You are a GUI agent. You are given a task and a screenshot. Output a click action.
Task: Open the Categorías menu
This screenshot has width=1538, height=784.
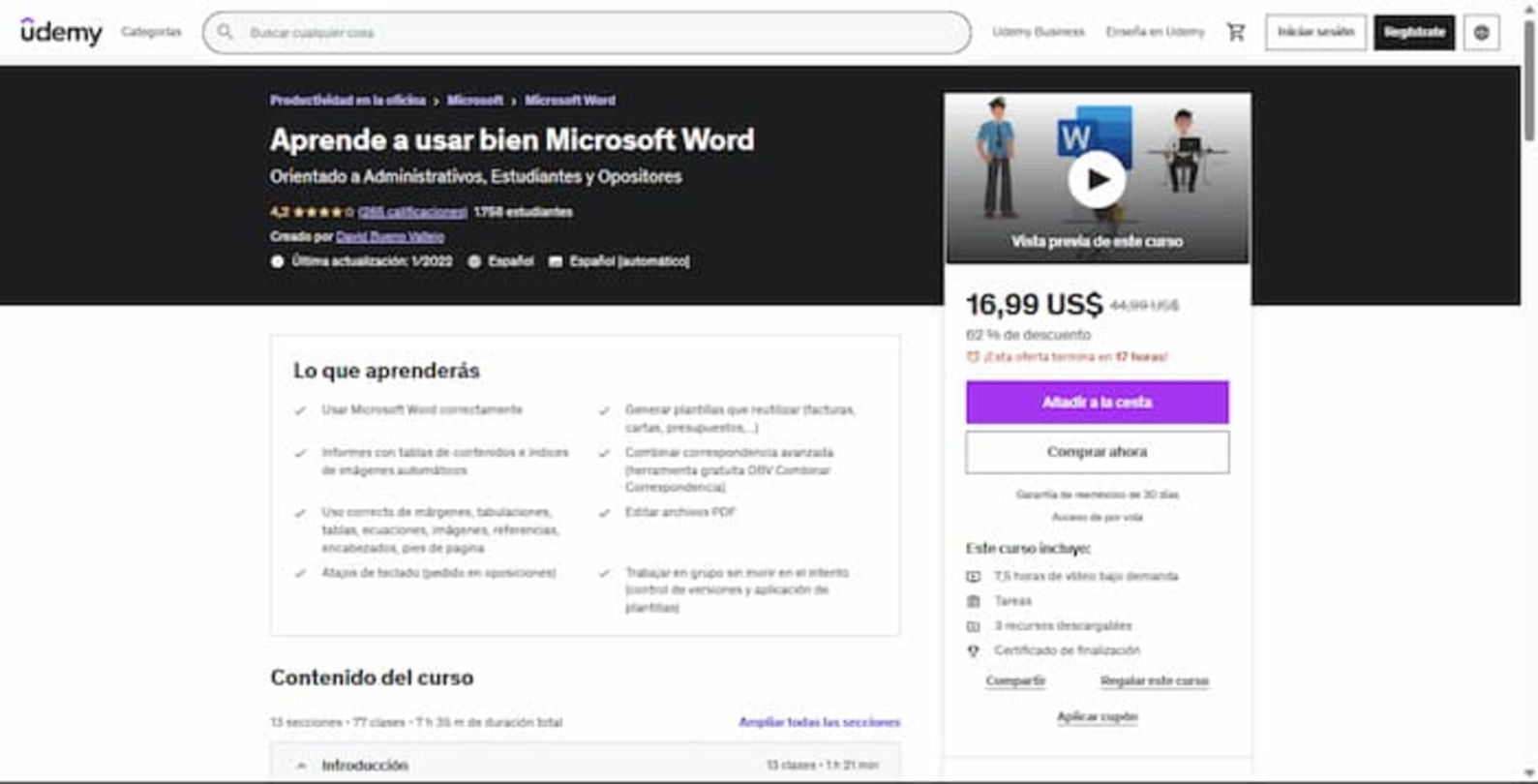151,32
